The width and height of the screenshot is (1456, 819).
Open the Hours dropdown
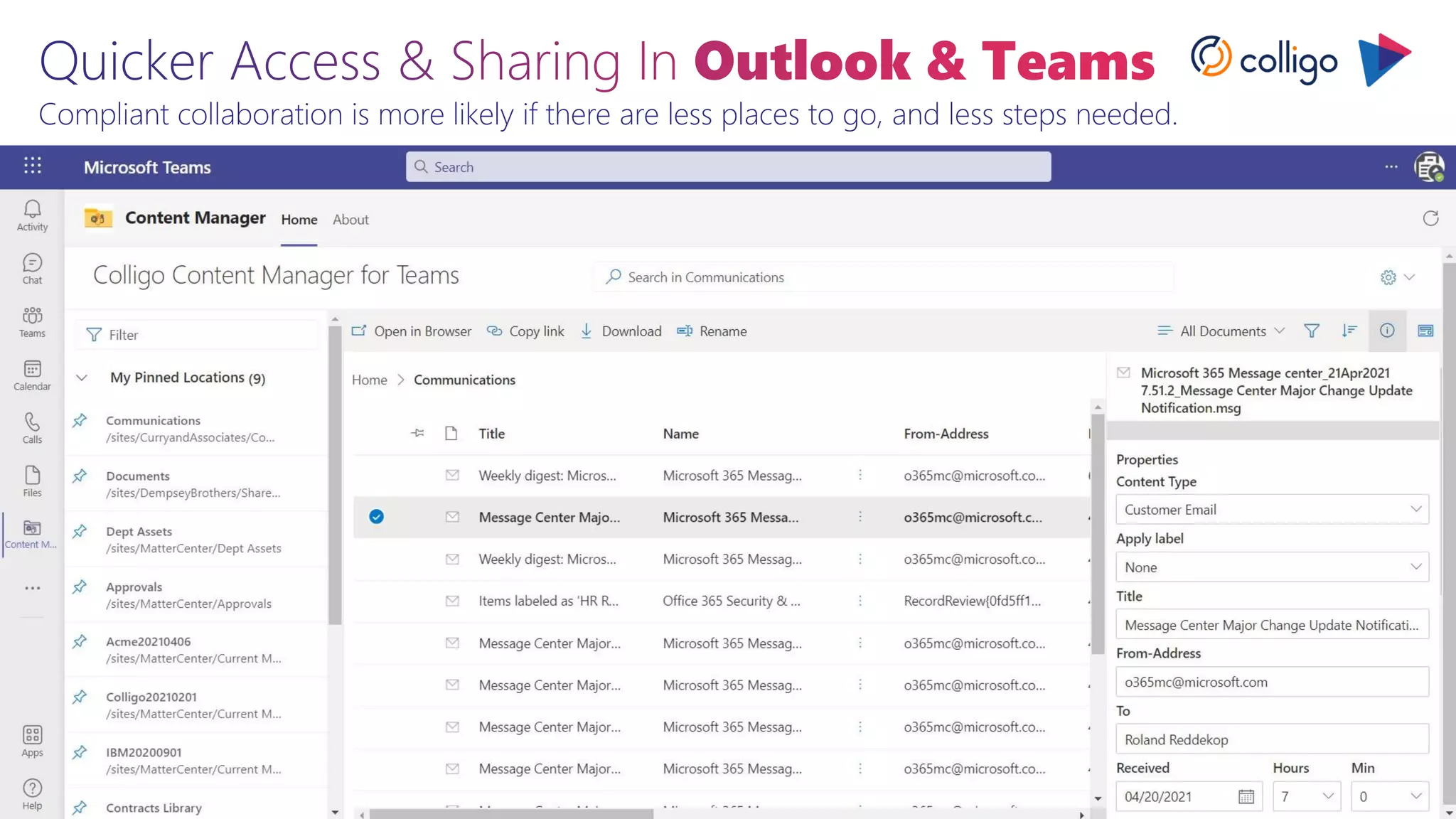click(1307, 796)
